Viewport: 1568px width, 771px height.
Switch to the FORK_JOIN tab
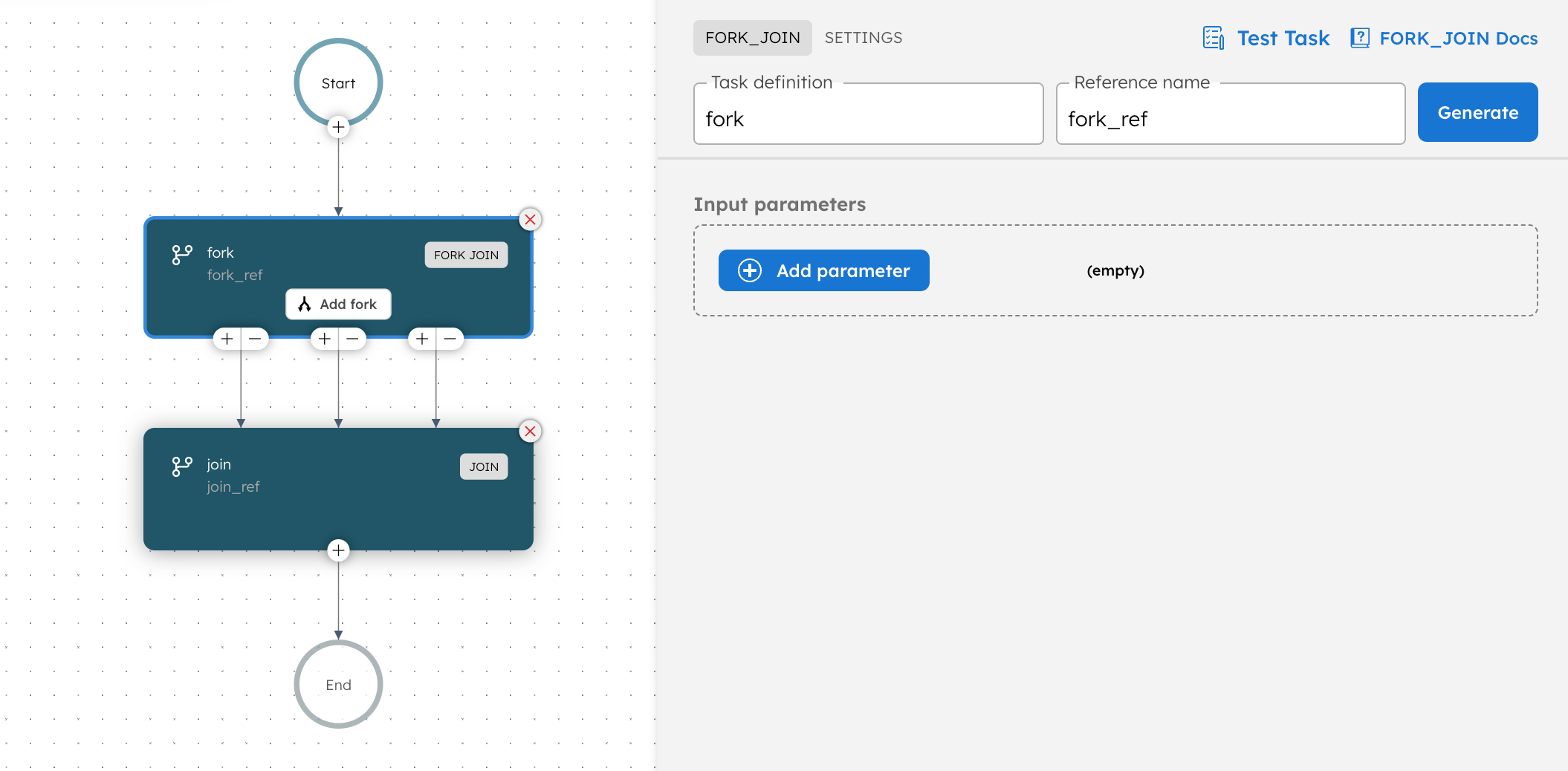coord(753,38)
